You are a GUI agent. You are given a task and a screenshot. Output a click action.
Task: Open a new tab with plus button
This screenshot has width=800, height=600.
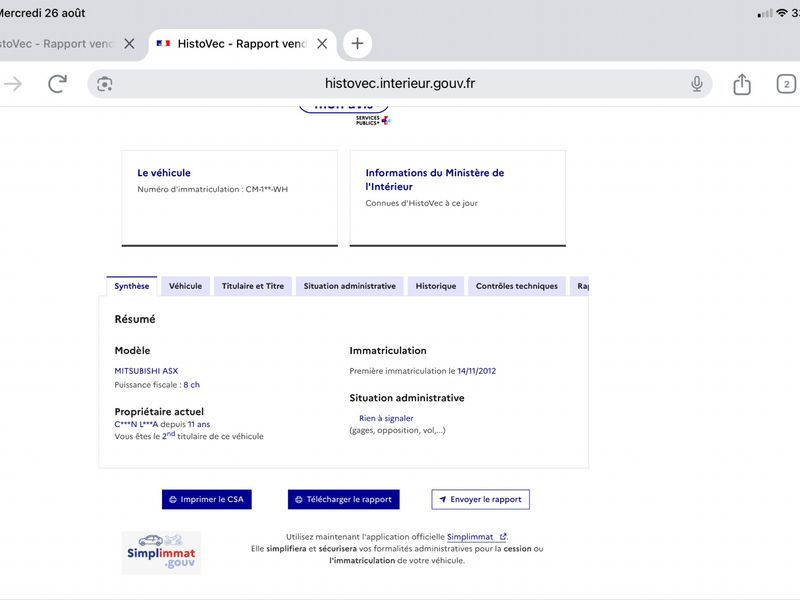pos(357,43)
